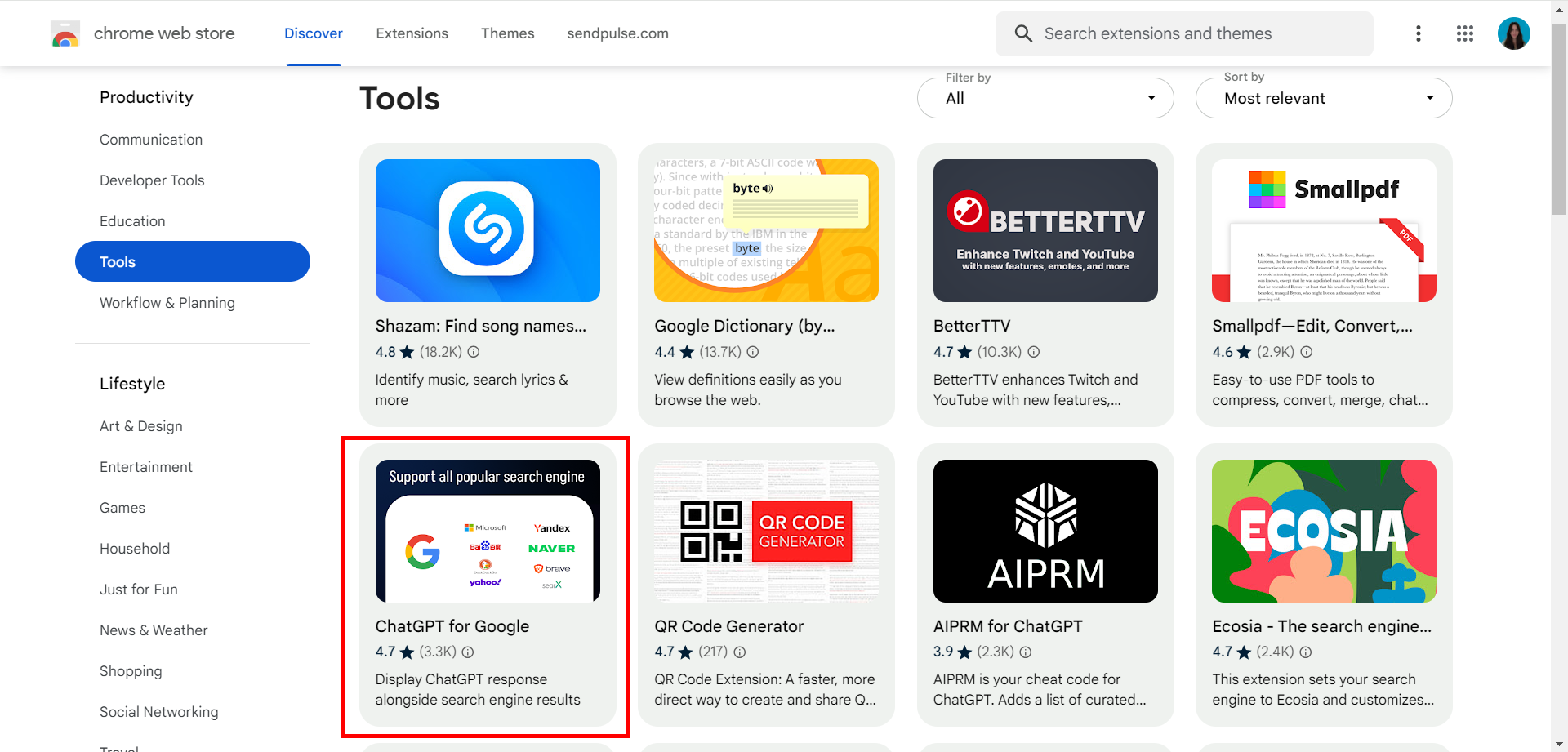1568x752 pixels.
Task: Open the account profile avatar
Action: (1514, 33)
